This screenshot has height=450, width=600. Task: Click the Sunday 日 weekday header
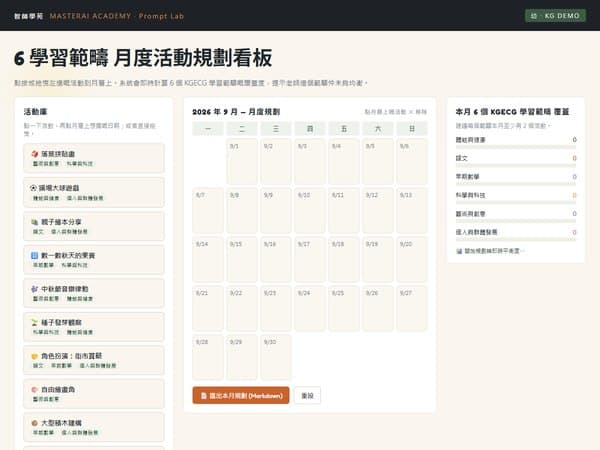[412, 129]
